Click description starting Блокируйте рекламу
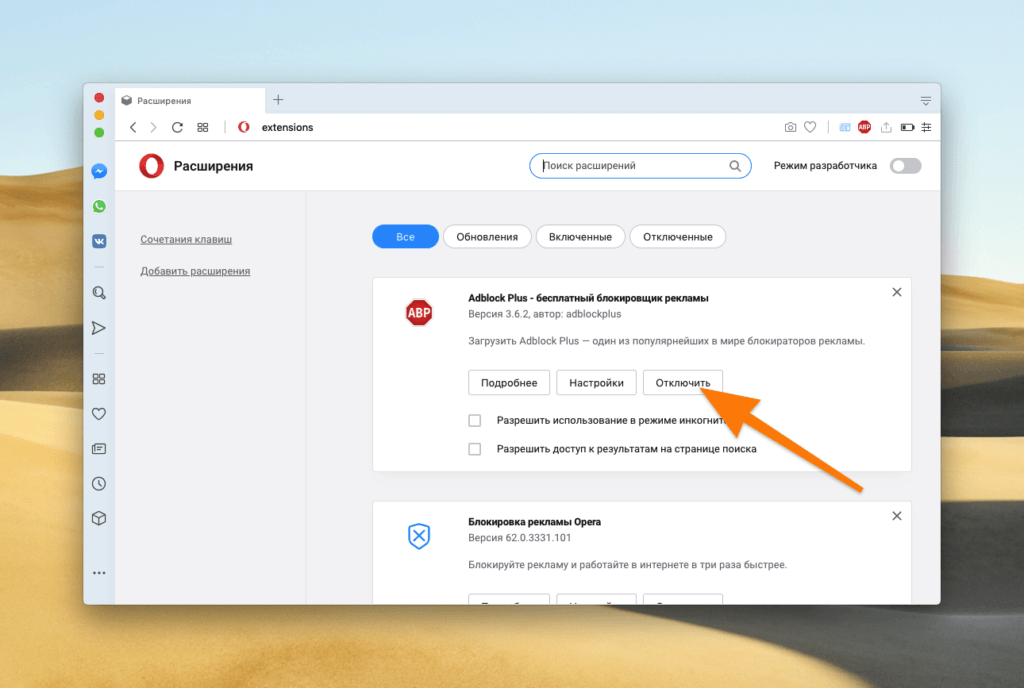The image size is (1024, 688). [x=627, y=565]
